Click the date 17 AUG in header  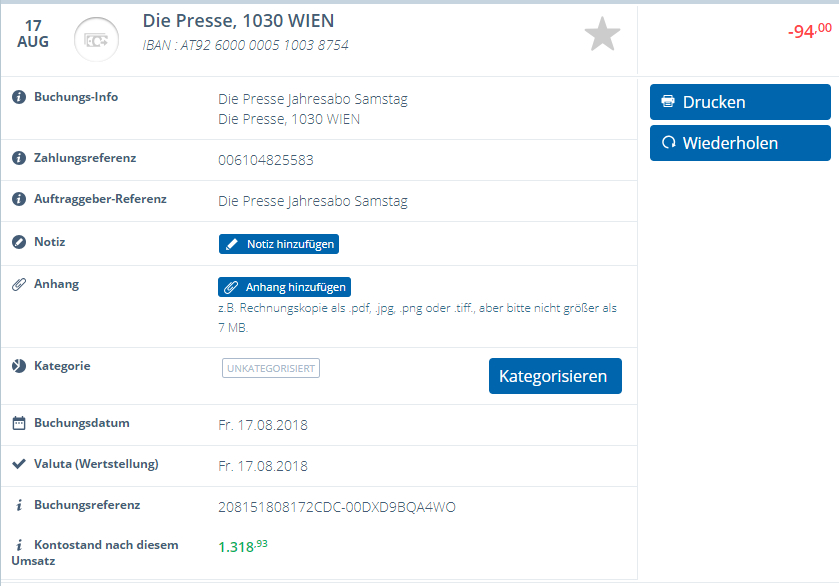click(33, 34)
